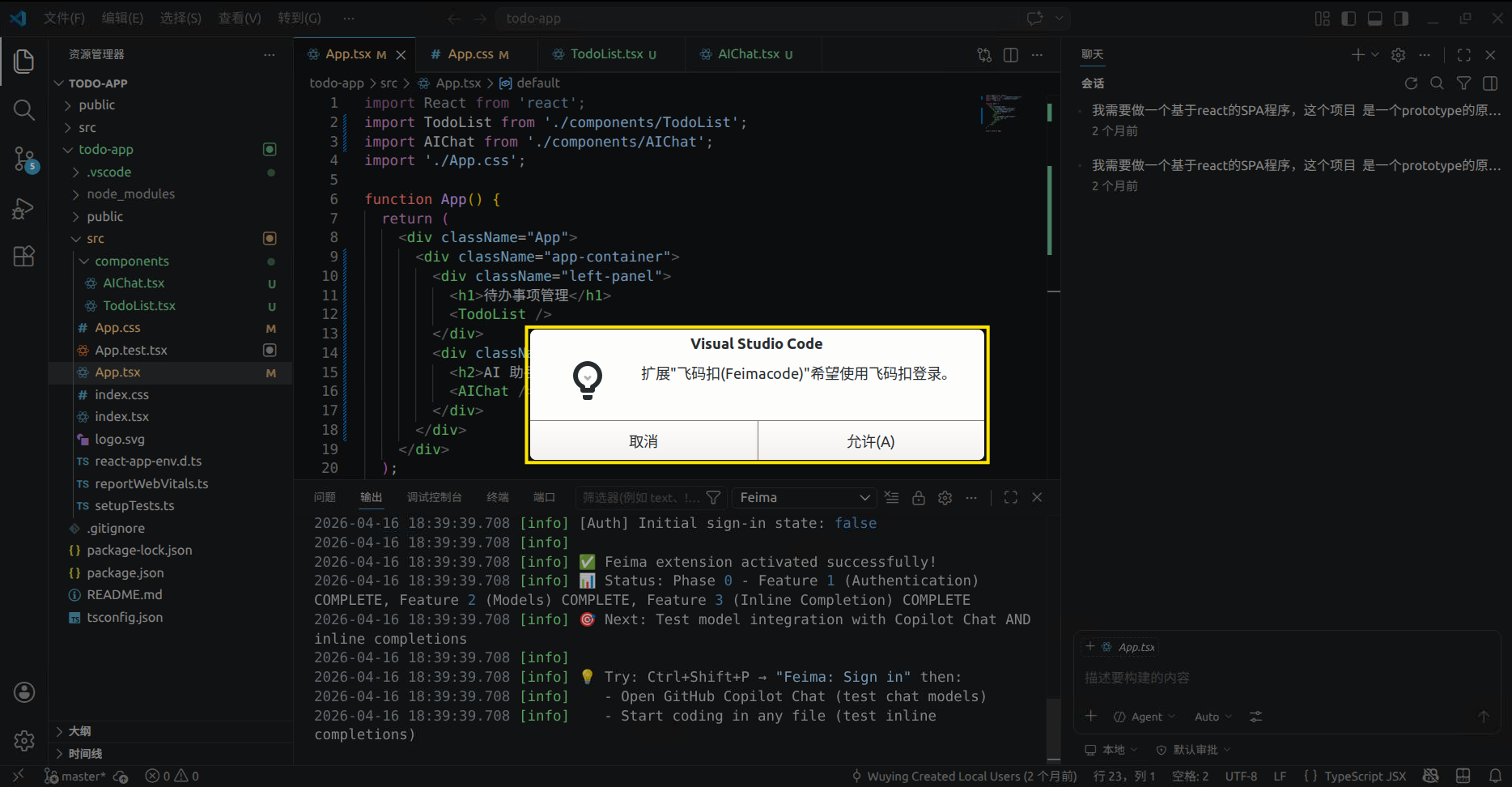1512x787 pixels.
Task: Open the Explorer view in the activity bar
Action: [24, 62]
